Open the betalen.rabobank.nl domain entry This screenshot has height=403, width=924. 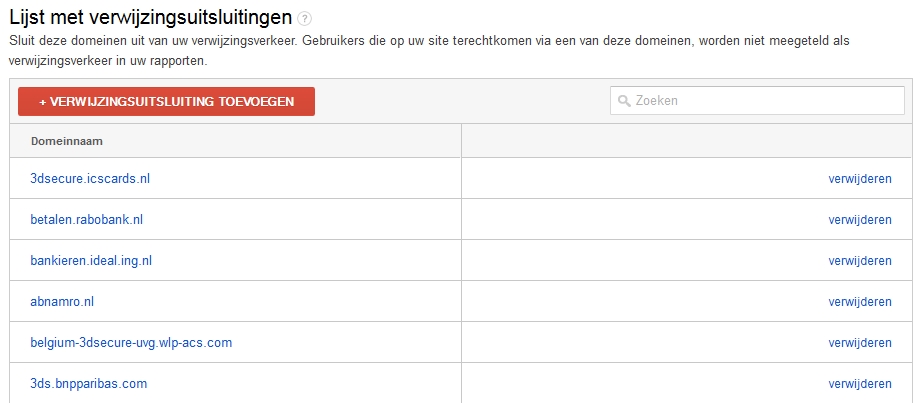click(x=87, y=220)
